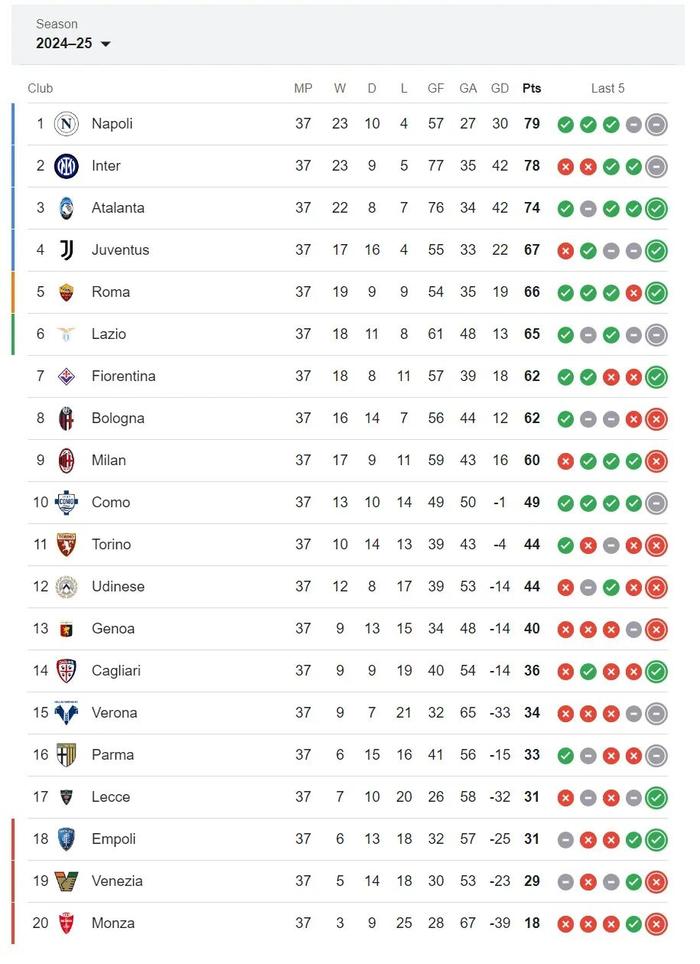The image size is (700, 964).
Task: Click Bologna's latest loss indicator
Action: (656, 418)
